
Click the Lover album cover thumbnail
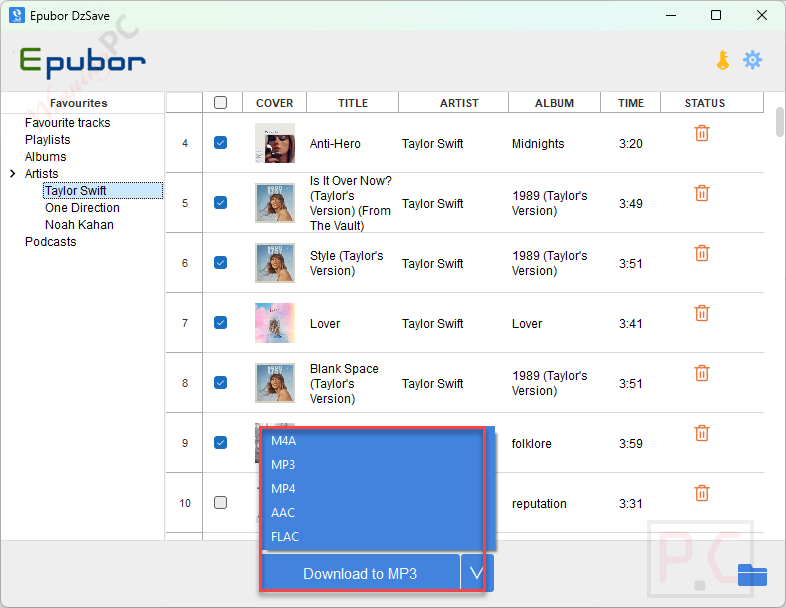click(x=275, y=323)
